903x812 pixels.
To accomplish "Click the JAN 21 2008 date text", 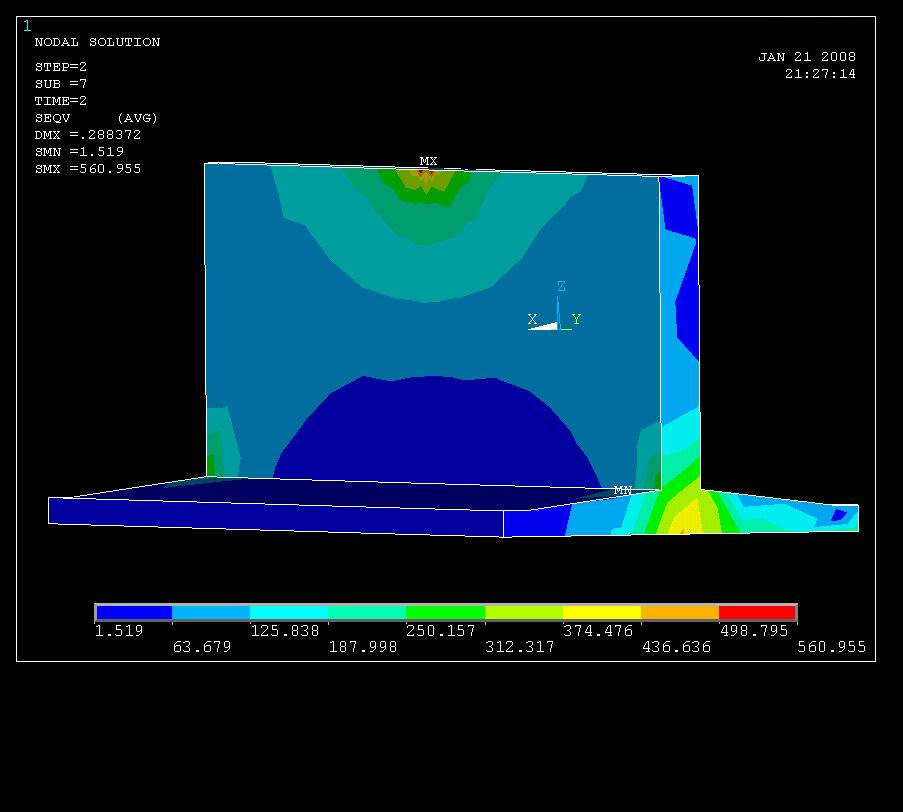I will 807,57.
